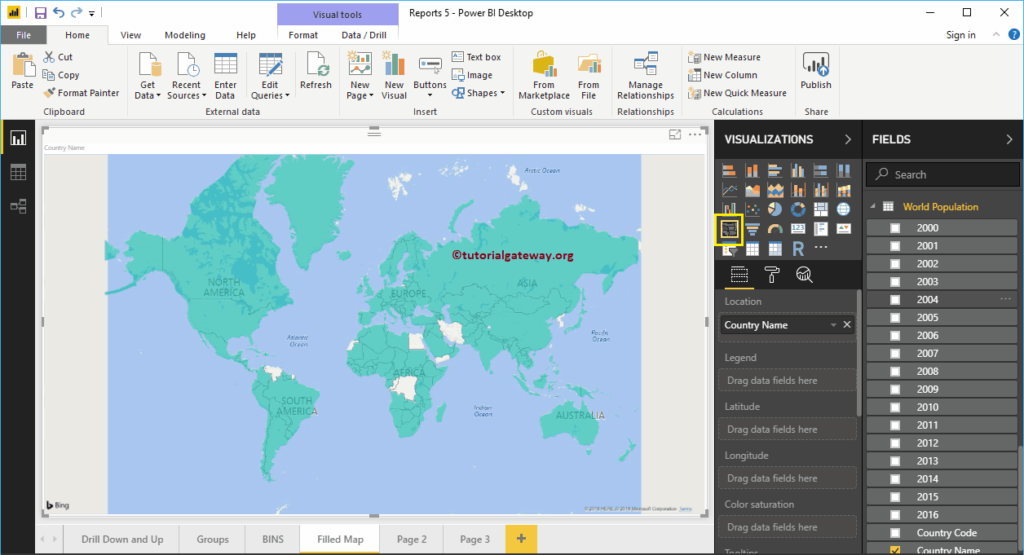This screenshot has height=555, width=1024.
Task: Pick the Funnel visualization
Action: 752,229
